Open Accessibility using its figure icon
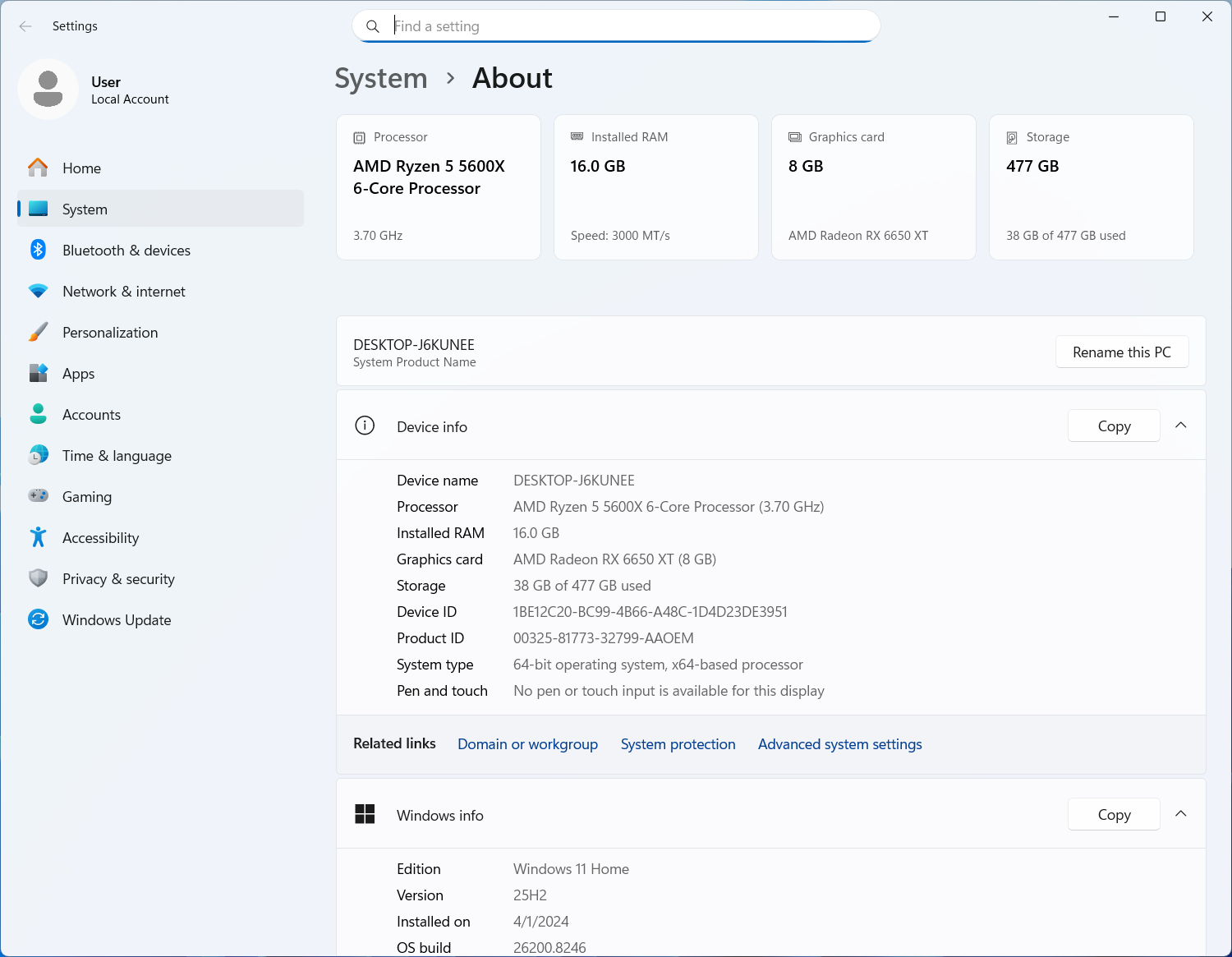The height and width of the screenshot is (957, 1232). coord(38,537)
